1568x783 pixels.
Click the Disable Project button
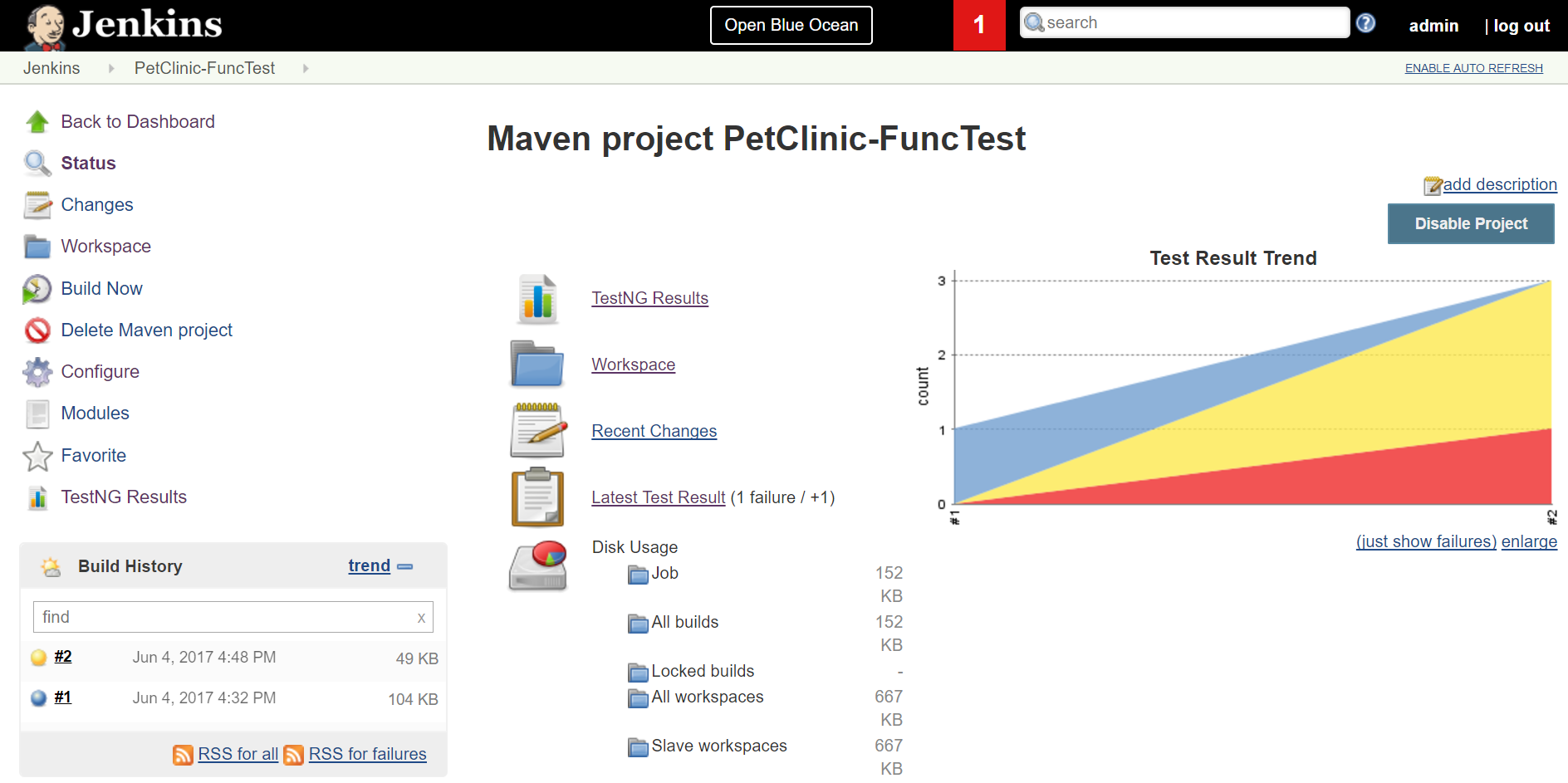[1471, 223]
